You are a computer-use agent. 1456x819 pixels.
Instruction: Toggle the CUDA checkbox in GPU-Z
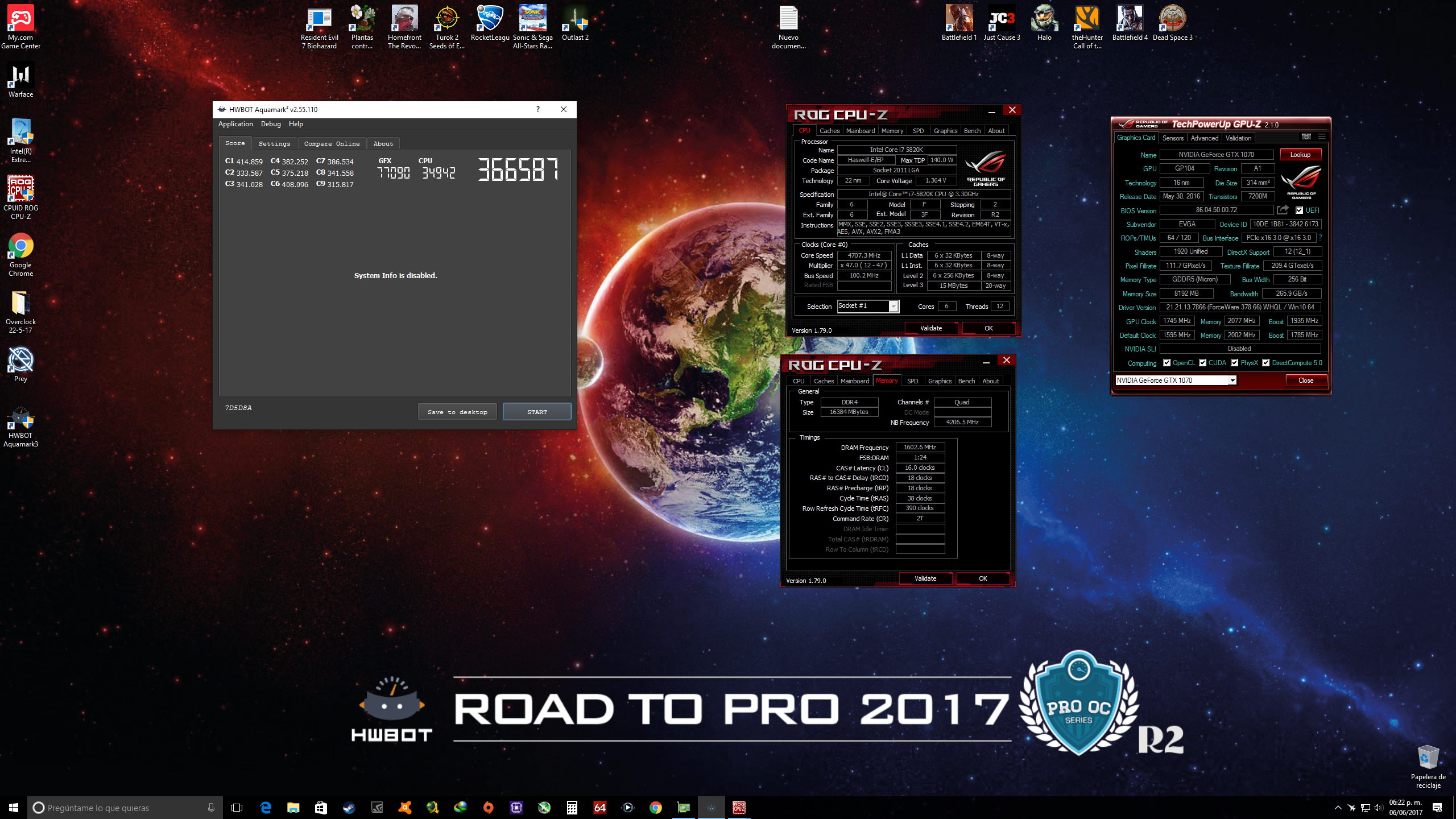point(1203,363)
